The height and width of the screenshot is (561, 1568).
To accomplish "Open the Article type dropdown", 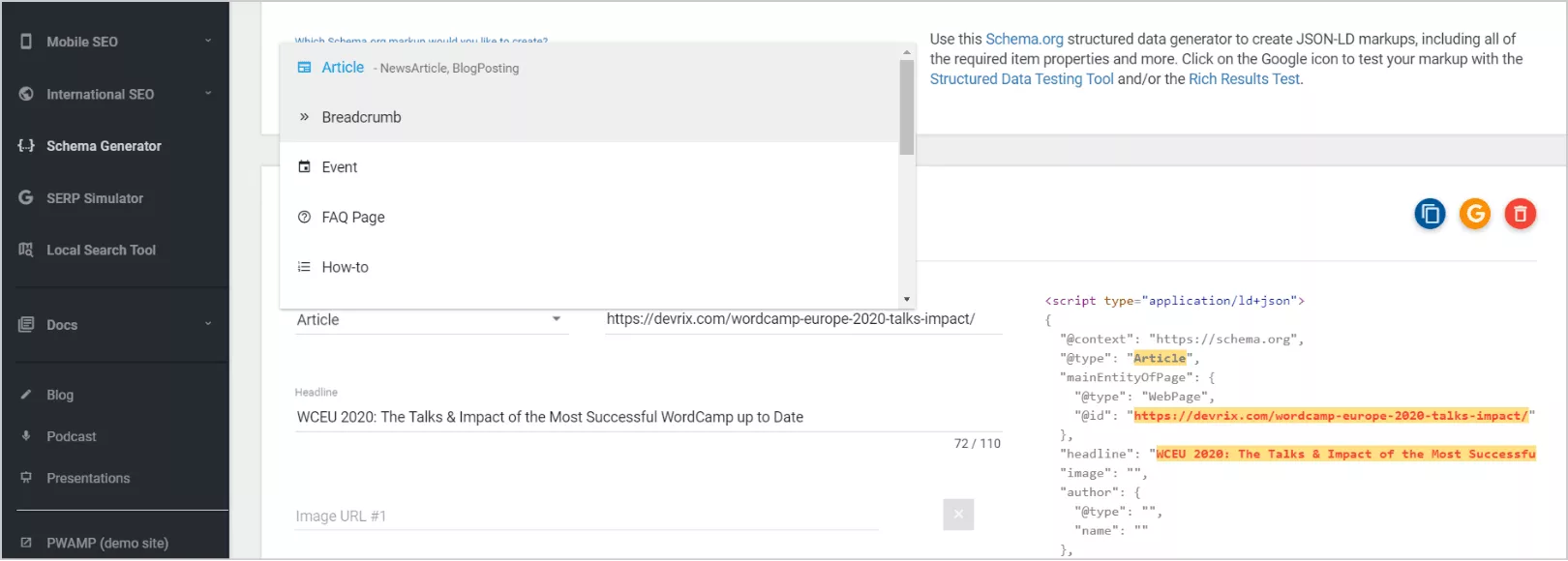I will (x=431, y=320).
